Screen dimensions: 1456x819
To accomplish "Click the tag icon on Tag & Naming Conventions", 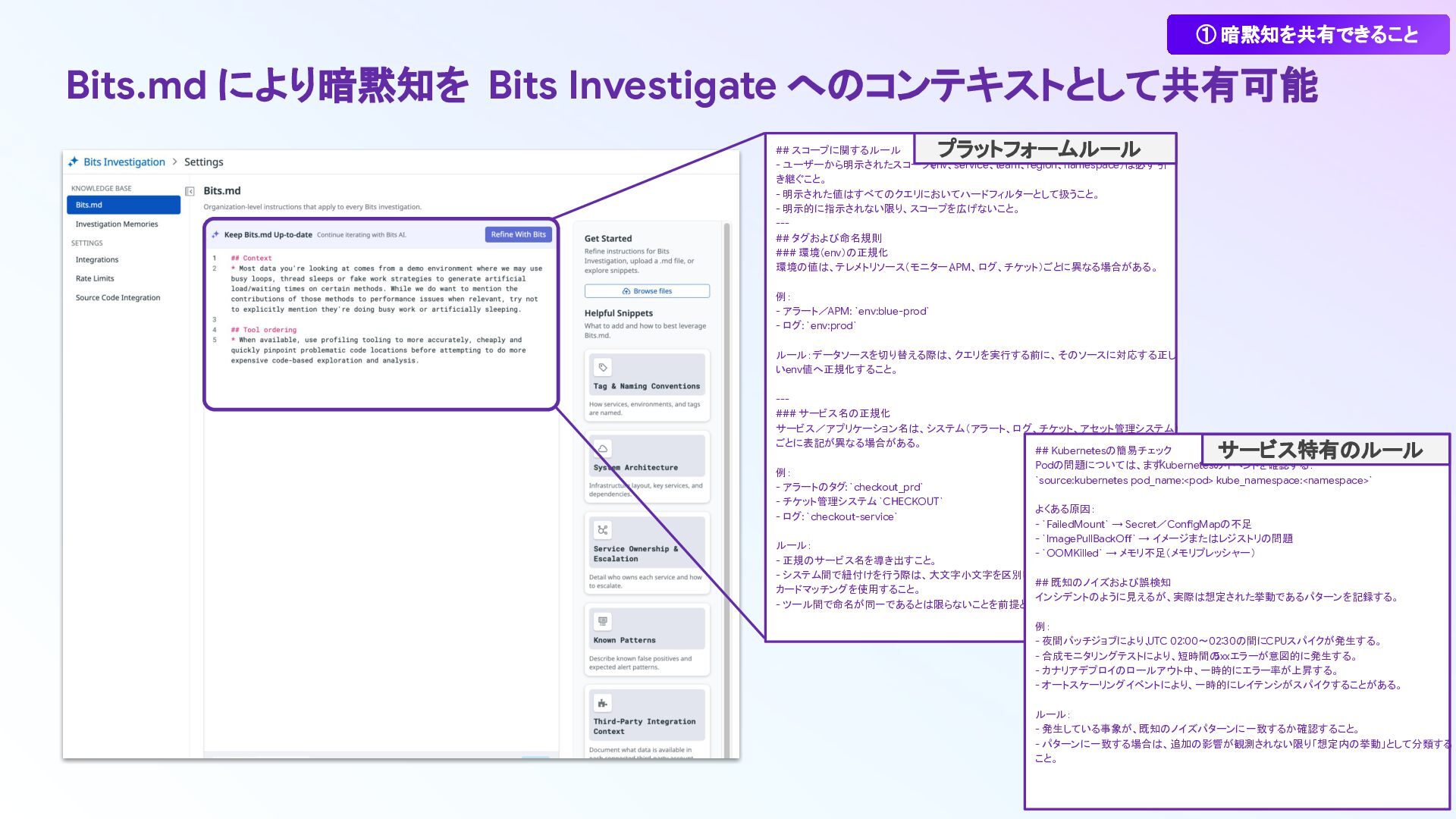I will tap(603, 368).
